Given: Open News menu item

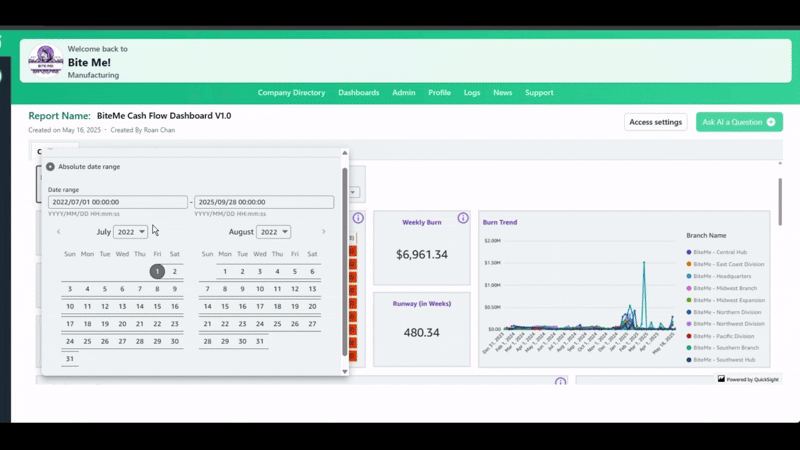Looking at the screenshot, I should click(503, 93).
